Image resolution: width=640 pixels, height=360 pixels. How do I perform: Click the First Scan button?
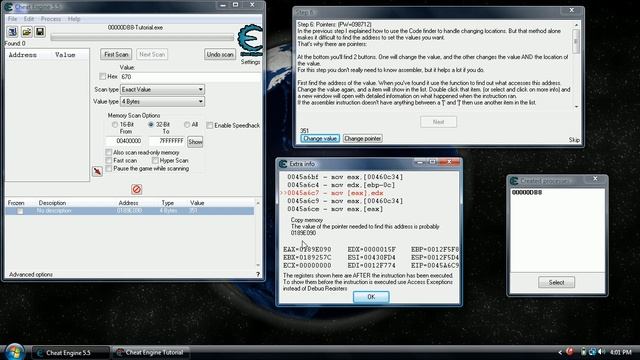pyautogui.click(x=116, y=54)
